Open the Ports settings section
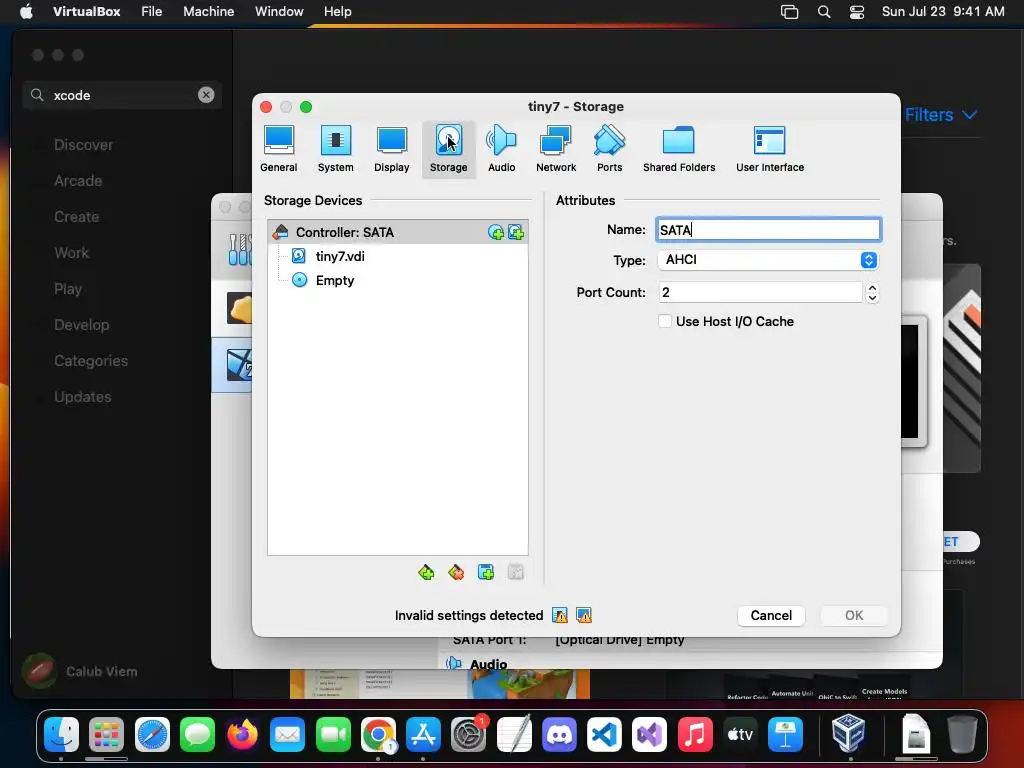Screen dimensions: 1024x768 coord(609,150)
